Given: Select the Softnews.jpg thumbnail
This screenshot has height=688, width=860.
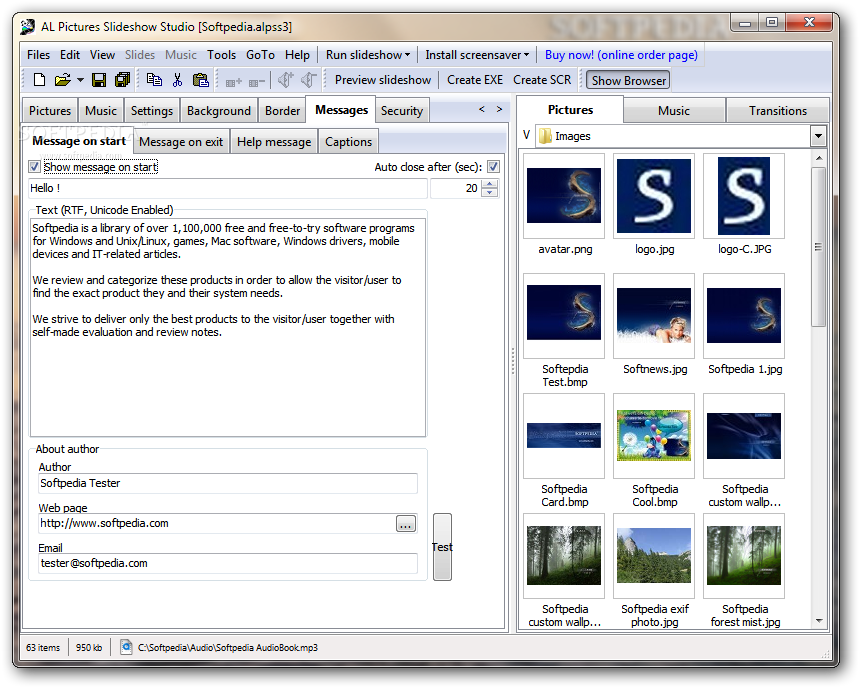Looking at the screenshot, I should pos(654,316).
